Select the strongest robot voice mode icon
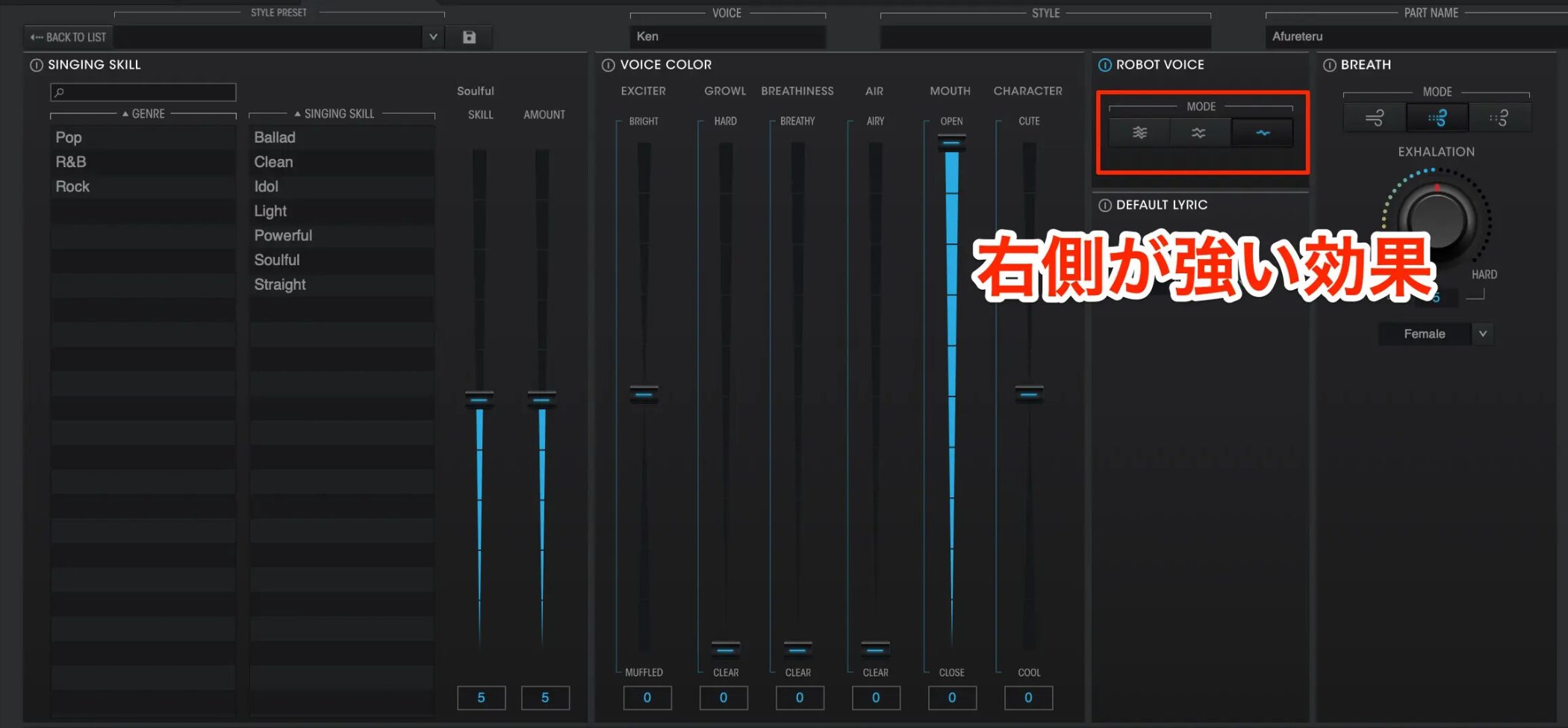 point(1262,133)
